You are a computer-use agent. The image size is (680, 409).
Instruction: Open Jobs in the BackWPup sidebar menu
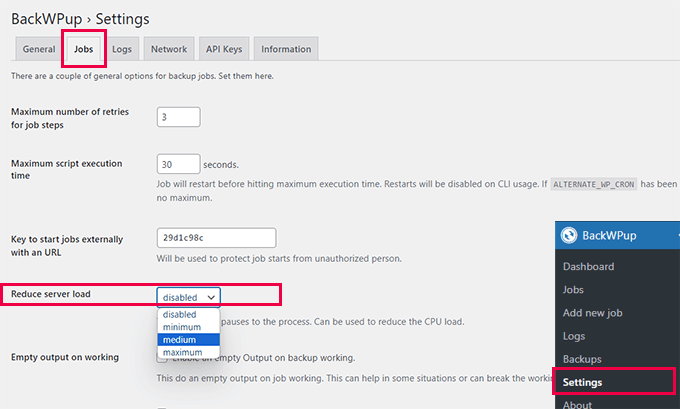point(573,289)
